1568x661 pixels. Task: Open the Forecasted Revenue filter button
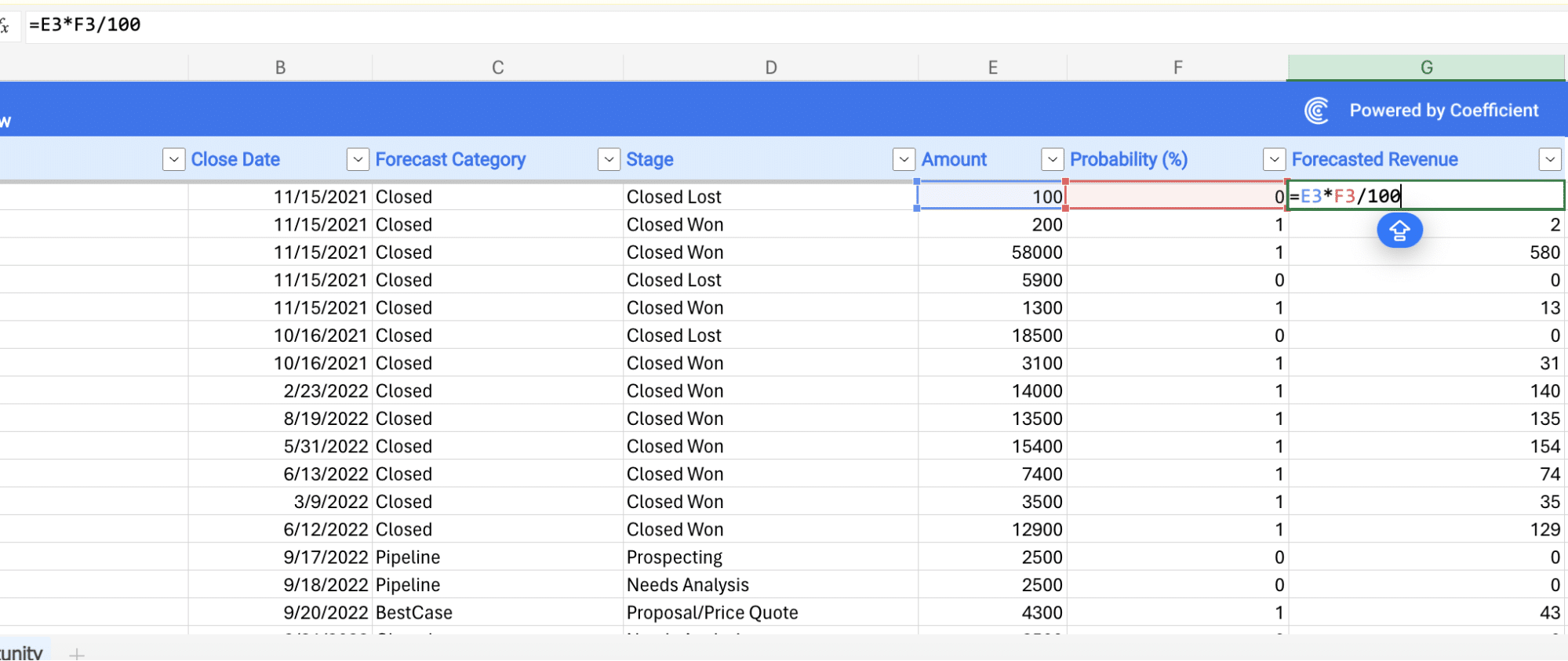pyautogui.click(x=1549, y=159)
